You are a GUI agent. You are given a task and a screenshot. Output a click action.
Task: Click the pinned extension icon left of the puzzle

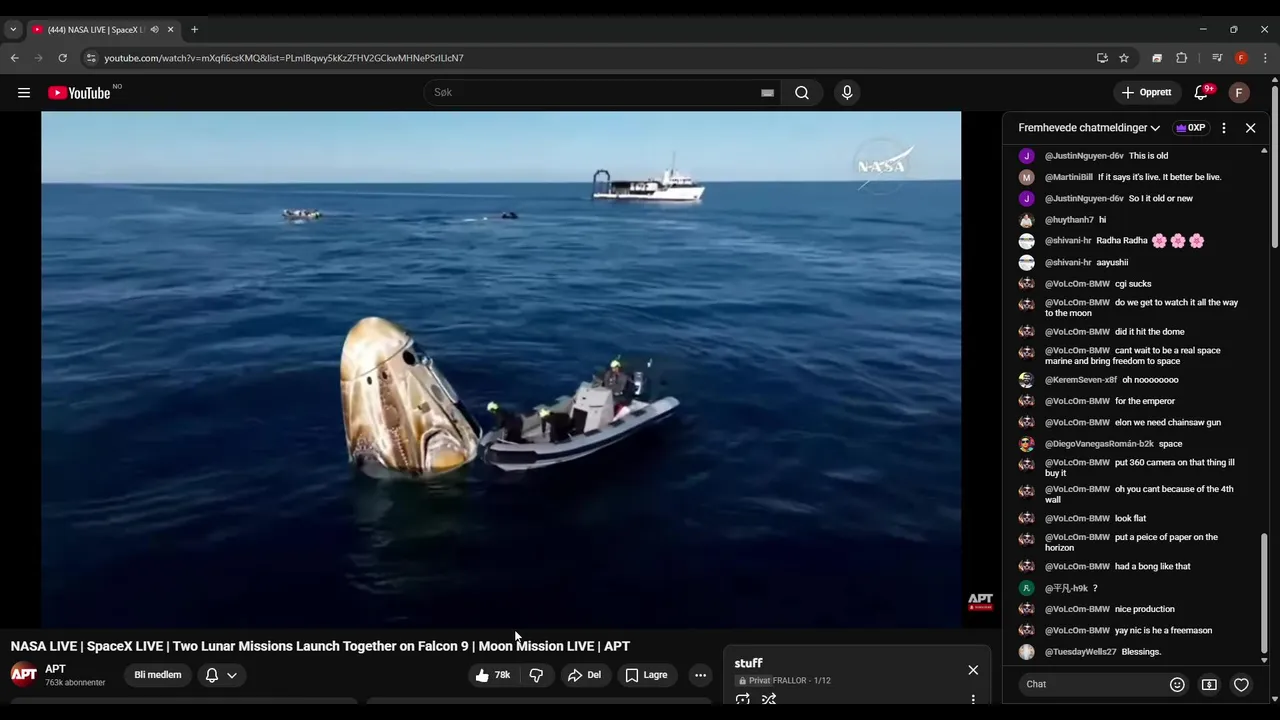coord(1157,58)
